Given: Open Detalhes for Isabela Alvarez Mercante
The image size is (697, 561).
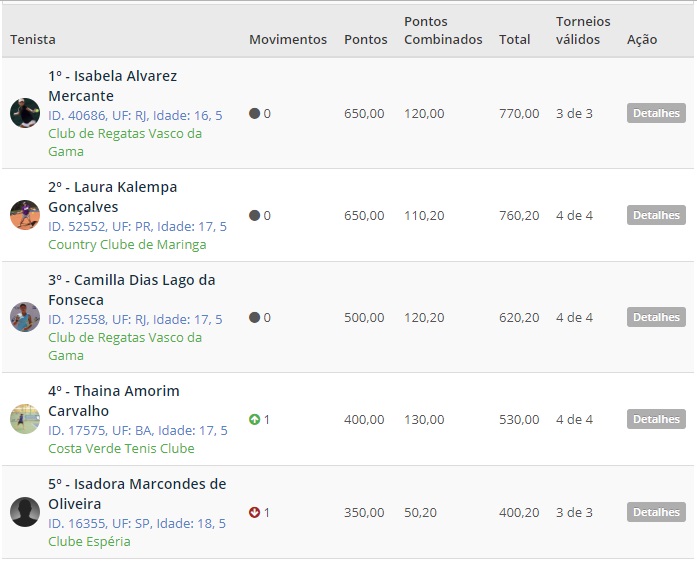Looking at the screenshot, I should [656, 114].
